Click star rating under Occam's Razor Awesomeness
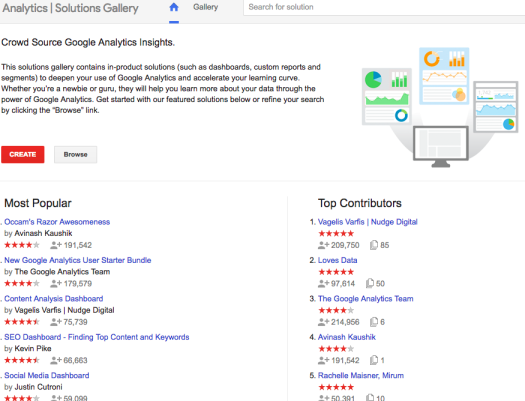The image size is (525, 401). [x=22, y=245]
